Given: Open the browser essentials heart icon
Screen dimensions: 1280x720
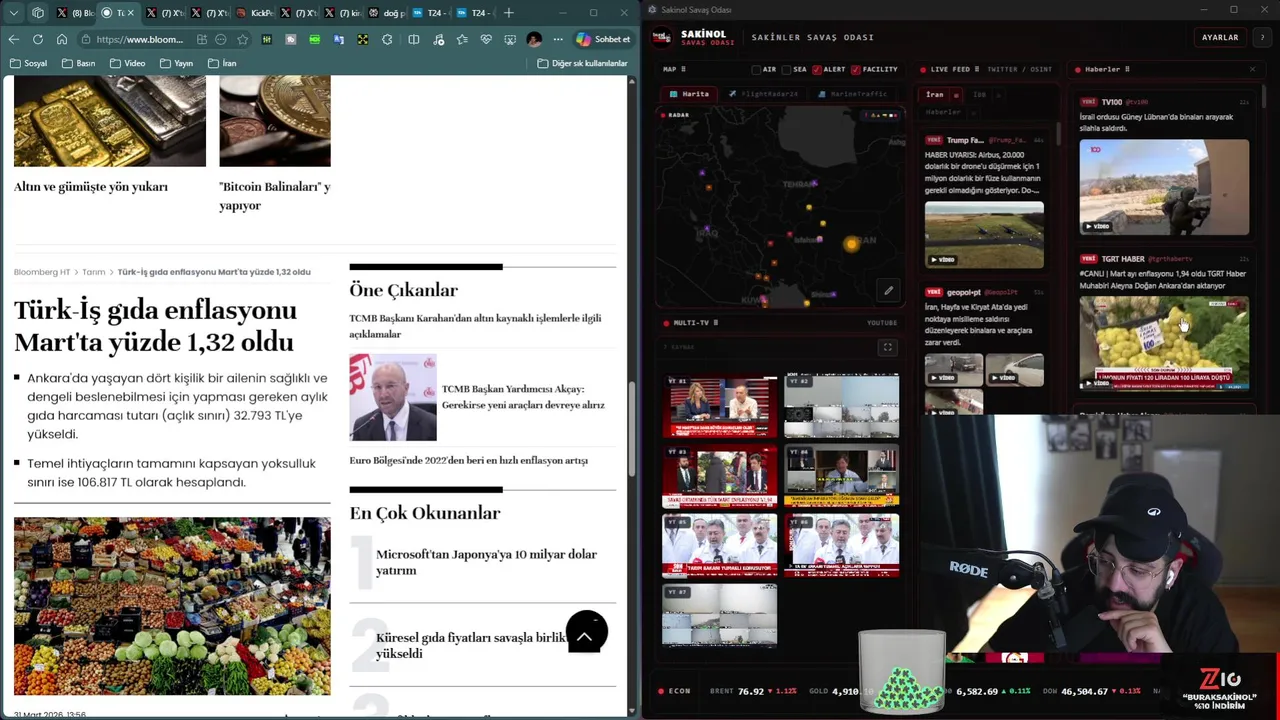Looking at the screenshot, I should 486,39.
